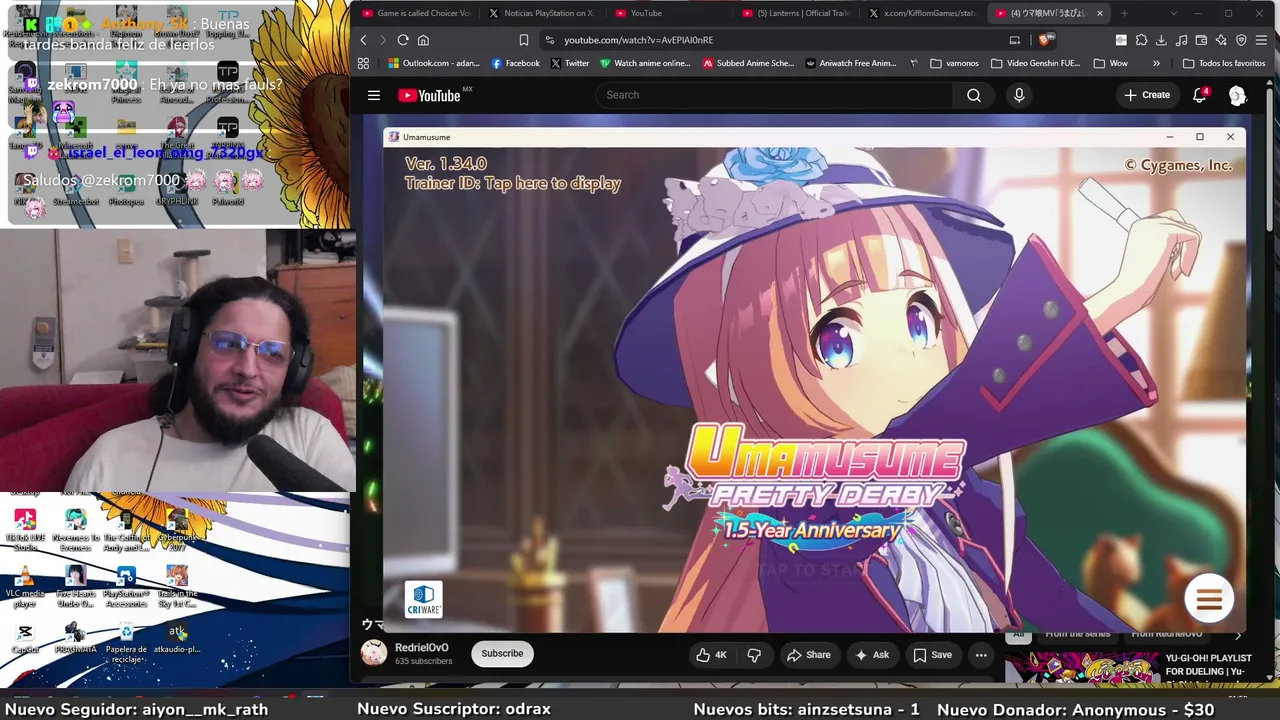The width and height of the screenshot is (1280, 720).
Task: Subscribe to RedrielOvO channel
Action: (502, 654)
